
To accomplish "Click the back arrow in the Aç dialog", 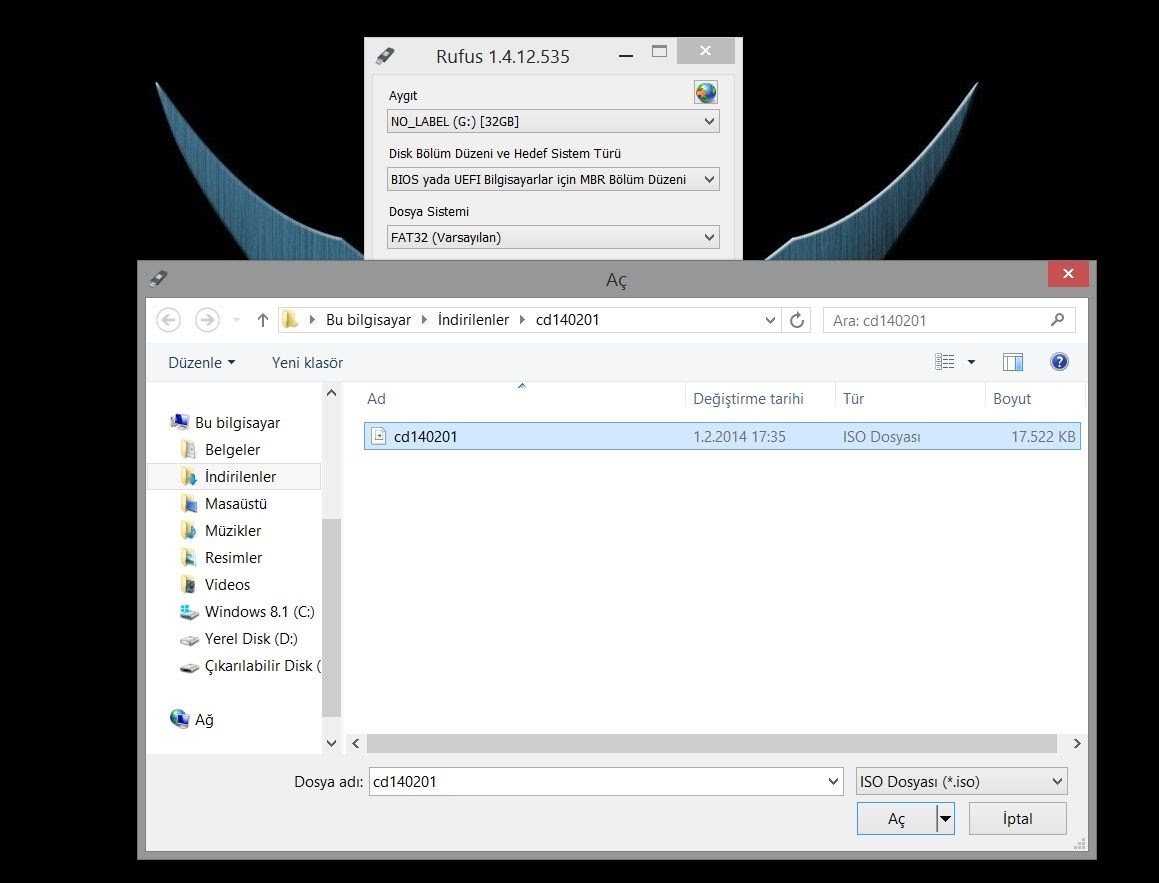I will [169, 320].
